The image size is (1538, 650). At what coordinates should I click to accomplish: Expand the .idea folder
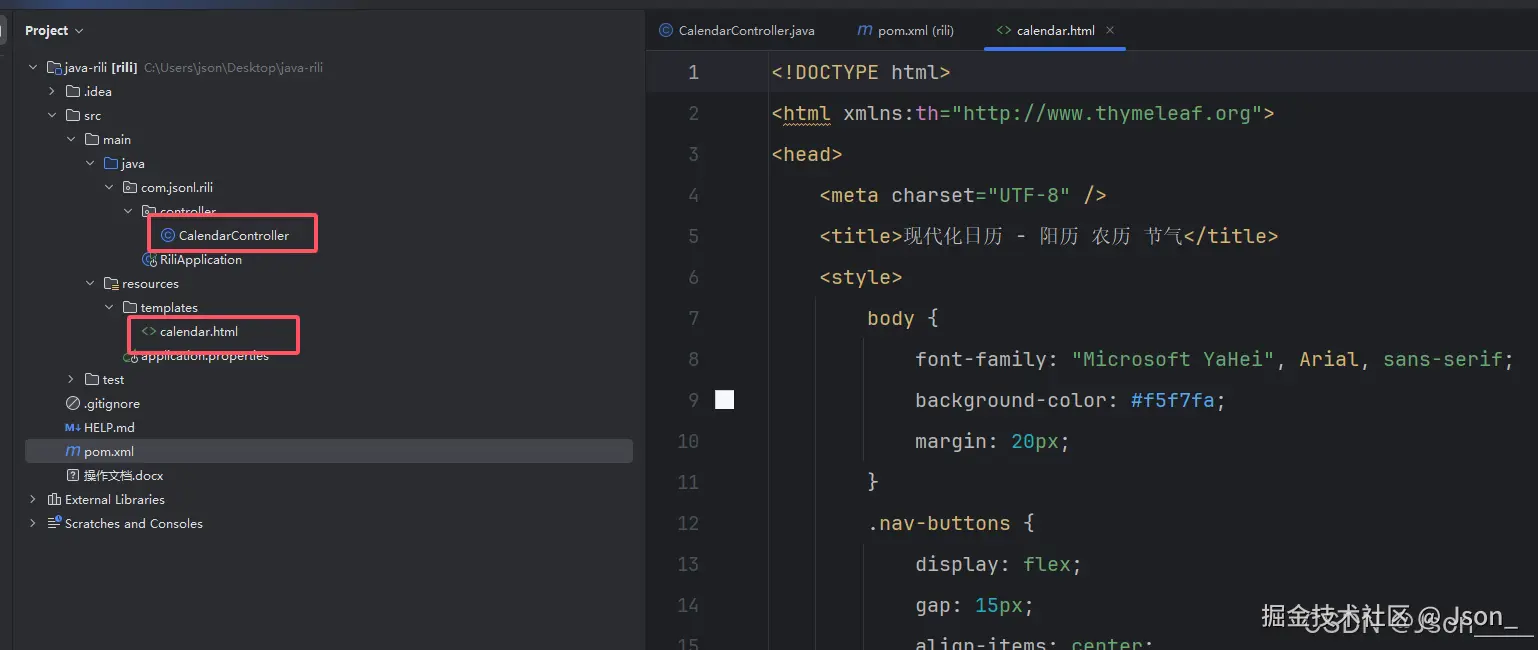pyautogui.click(x=52, y=91)
